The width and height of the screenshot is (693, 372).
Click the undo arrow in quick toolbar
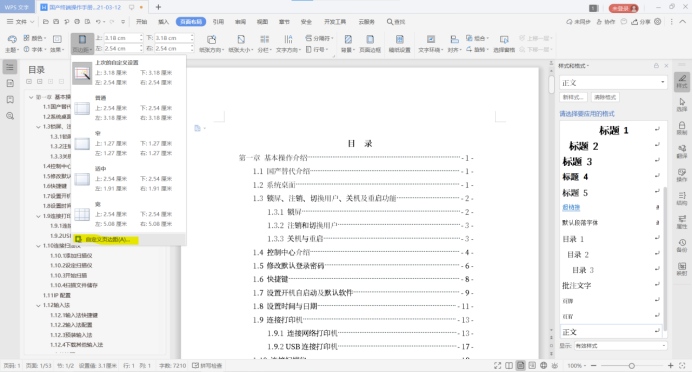click(98, 21)
